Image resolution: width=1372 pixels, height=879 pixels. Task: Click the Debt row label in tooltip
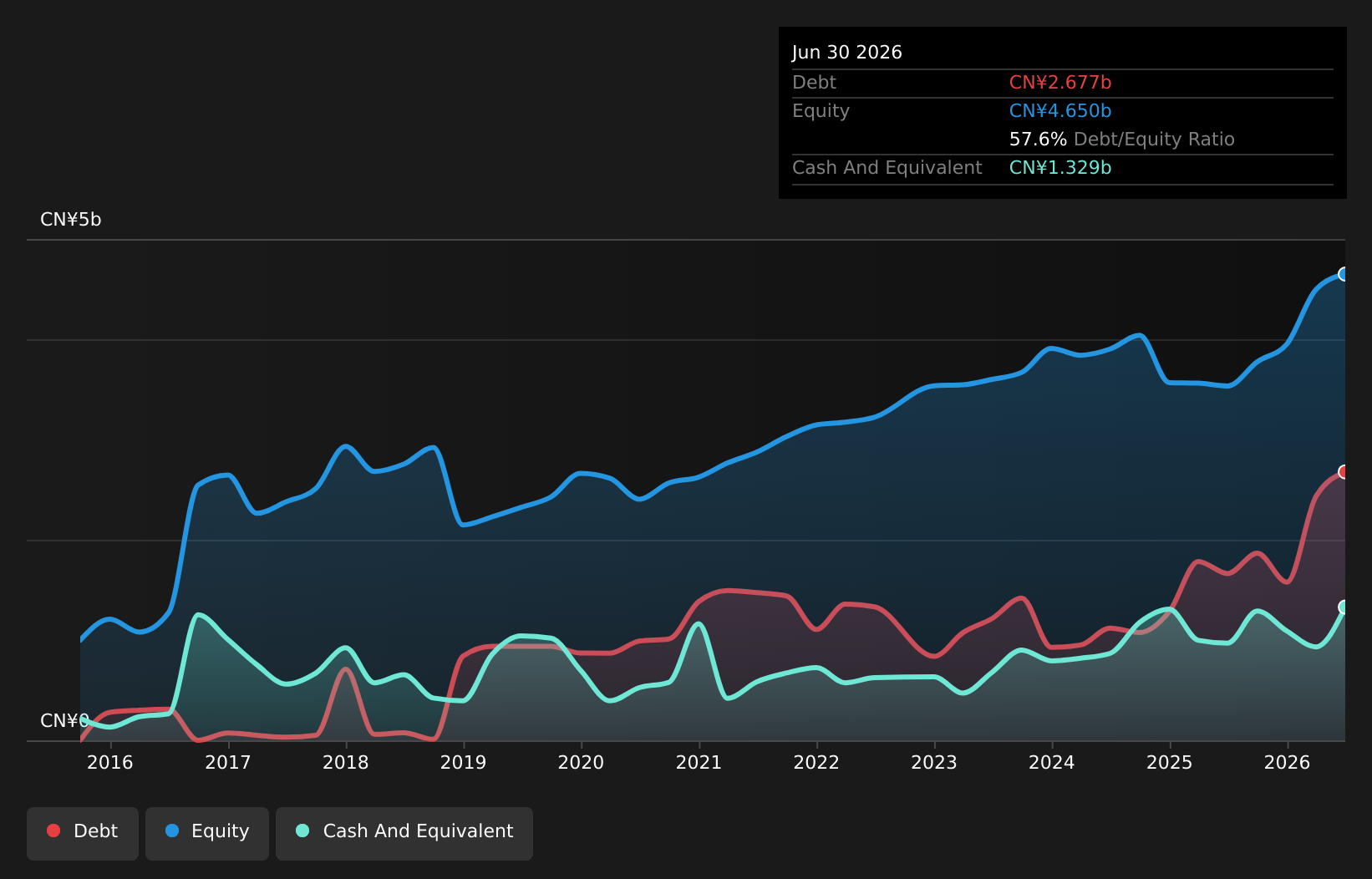[814, 83]
